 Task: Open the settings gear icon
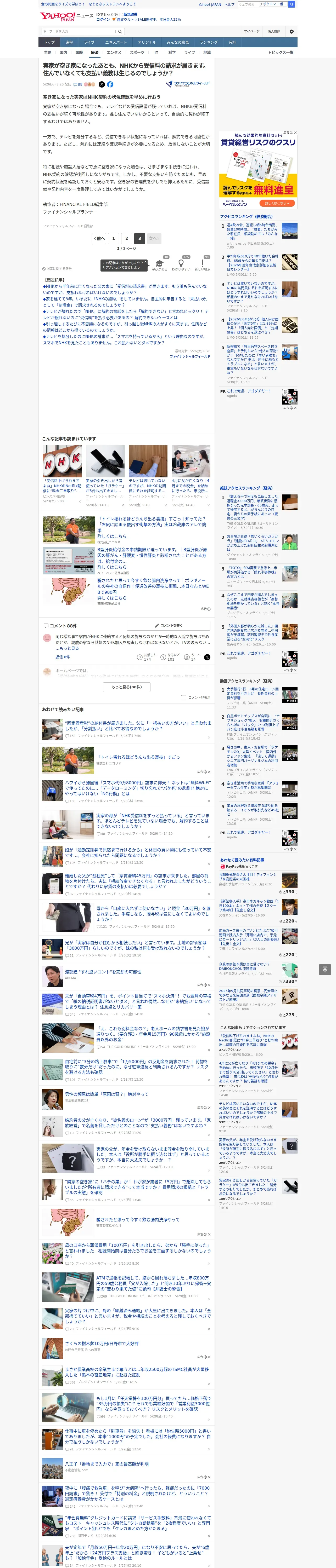point(292,32)
